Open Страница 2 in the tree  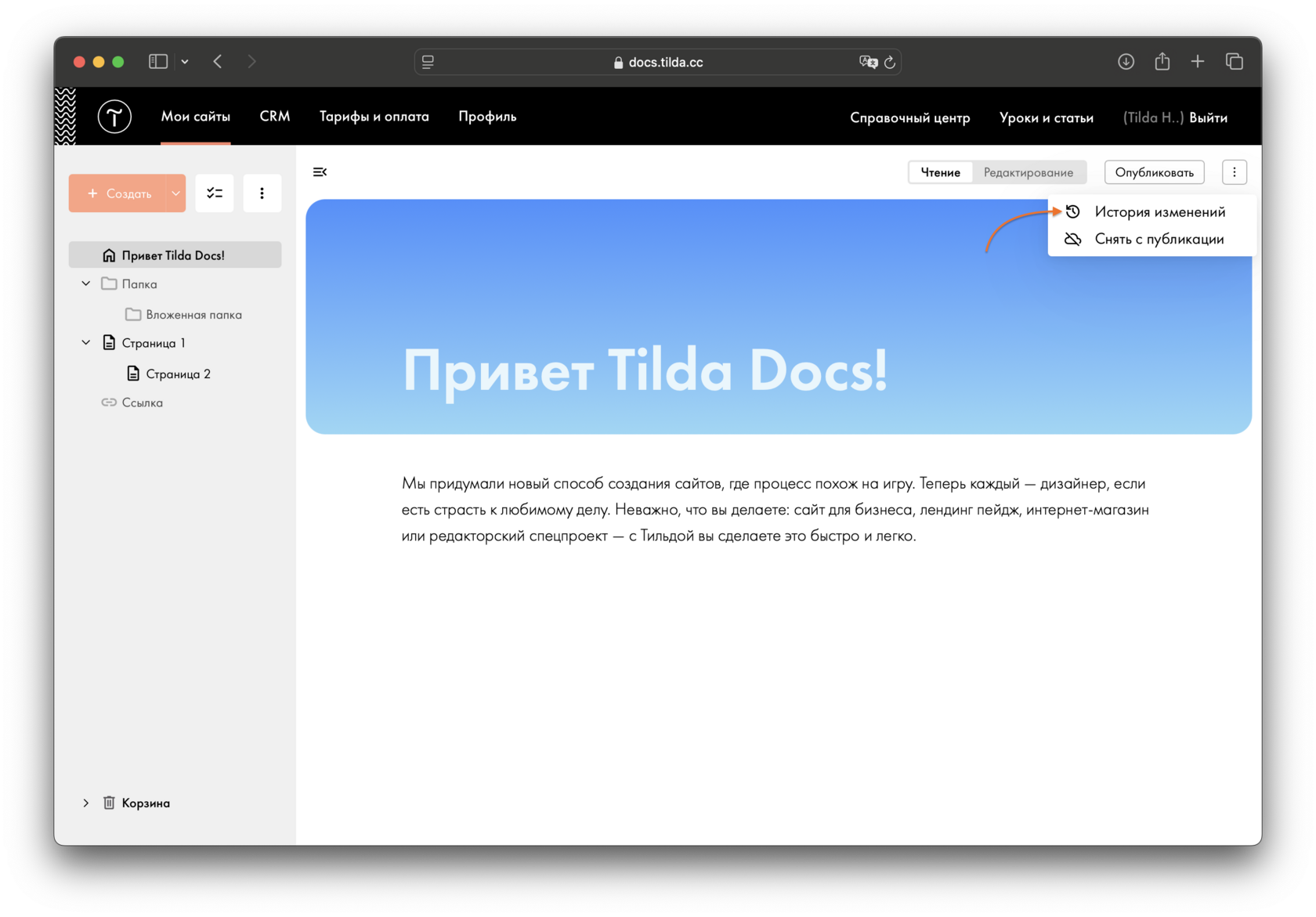[179, 374]
